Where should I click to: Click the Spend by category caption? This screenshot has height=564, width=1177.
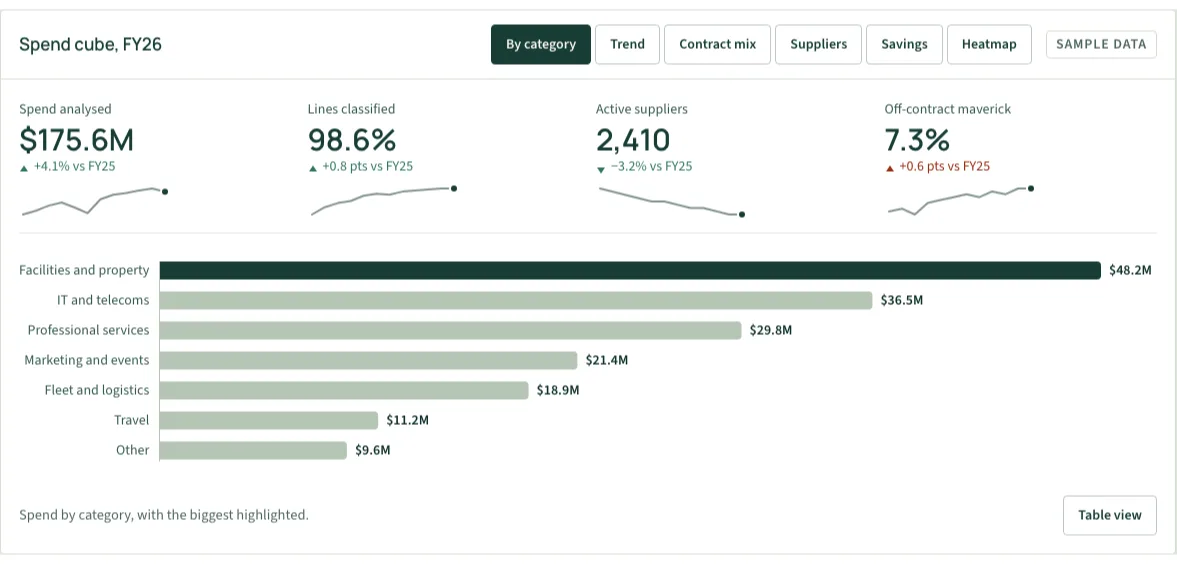click(164, 515)
